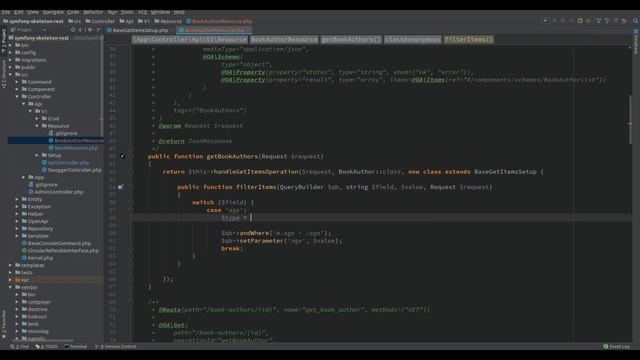Click the BookAuthorResource structure breadcrumb

(x=284, y=40)
